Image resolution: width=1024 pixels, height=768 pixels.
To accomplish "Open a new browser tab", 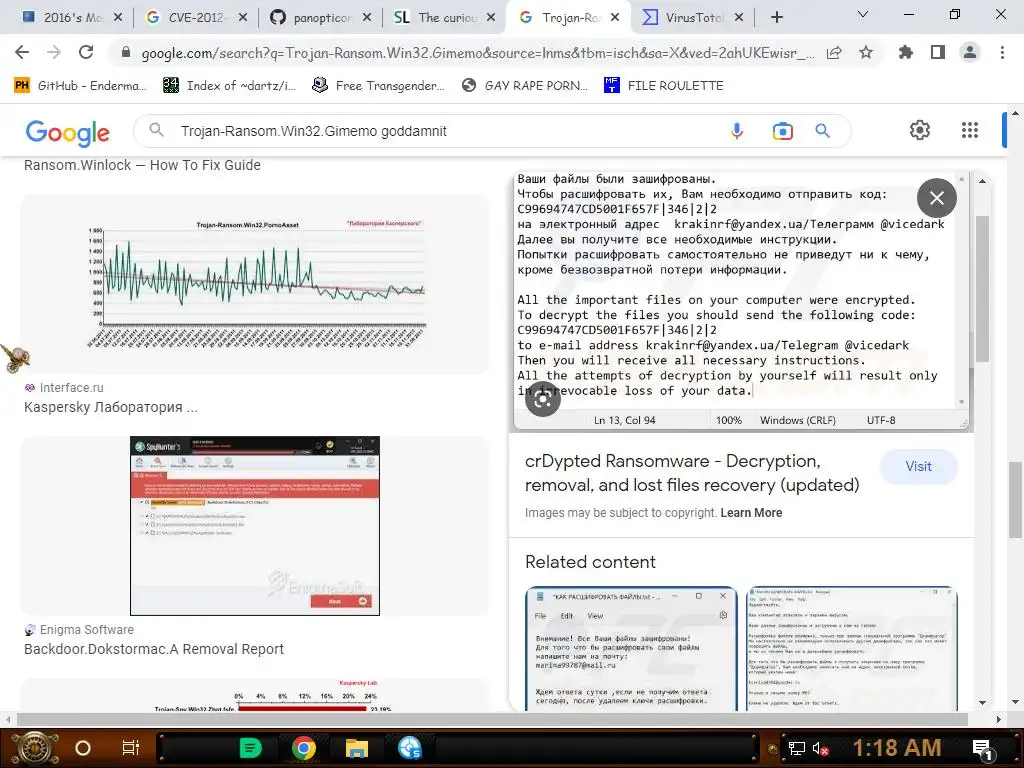I will coord(776,18).
